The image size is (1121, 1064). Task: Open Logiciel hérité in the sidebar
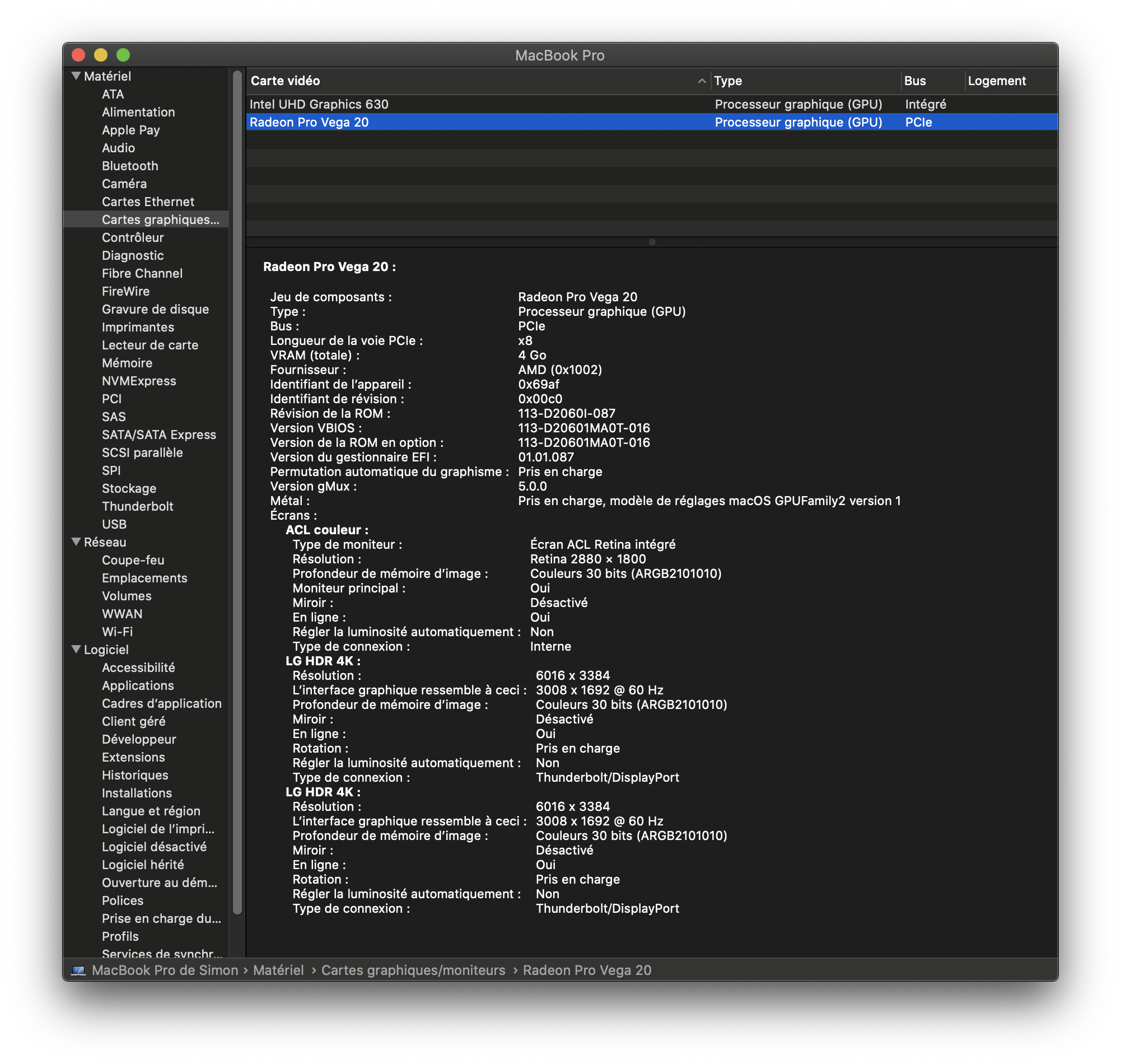point(143,865)
